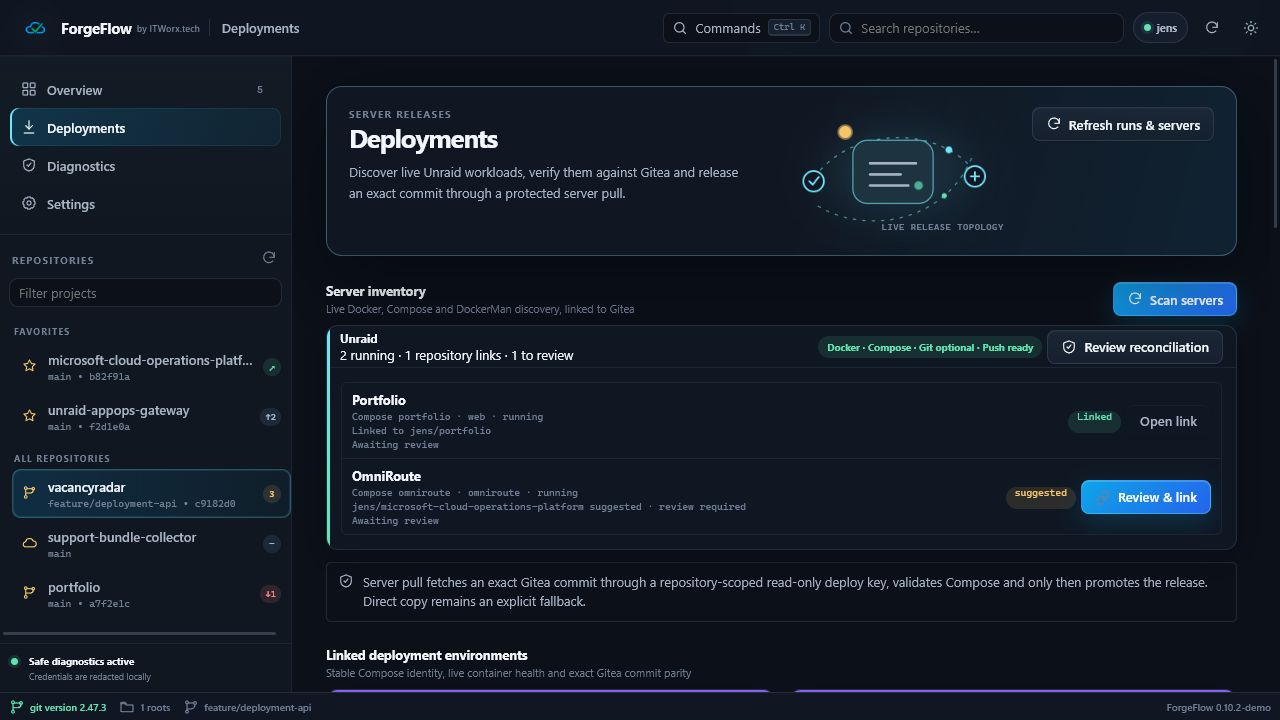Viewport: 1280px width, 720px height.
Task: Open the unraid-appops-gateway repository
Action: [x=151, y=417]
